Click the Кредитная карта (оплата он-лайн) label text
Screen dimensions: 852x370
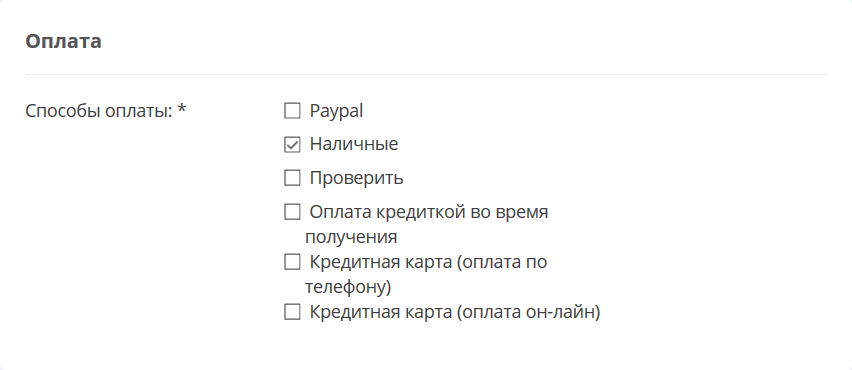(x=455, y=313)
